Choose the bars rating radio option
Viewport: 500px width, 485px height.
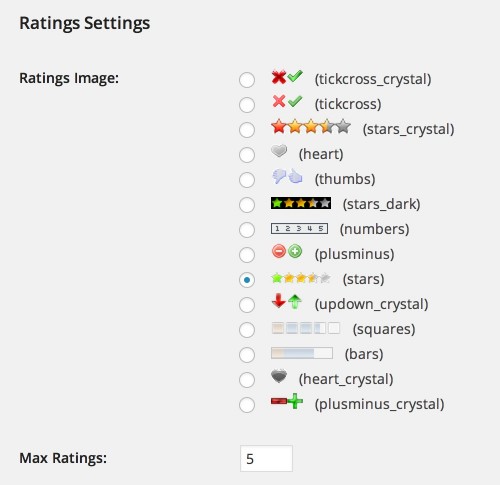coord(247,355)
